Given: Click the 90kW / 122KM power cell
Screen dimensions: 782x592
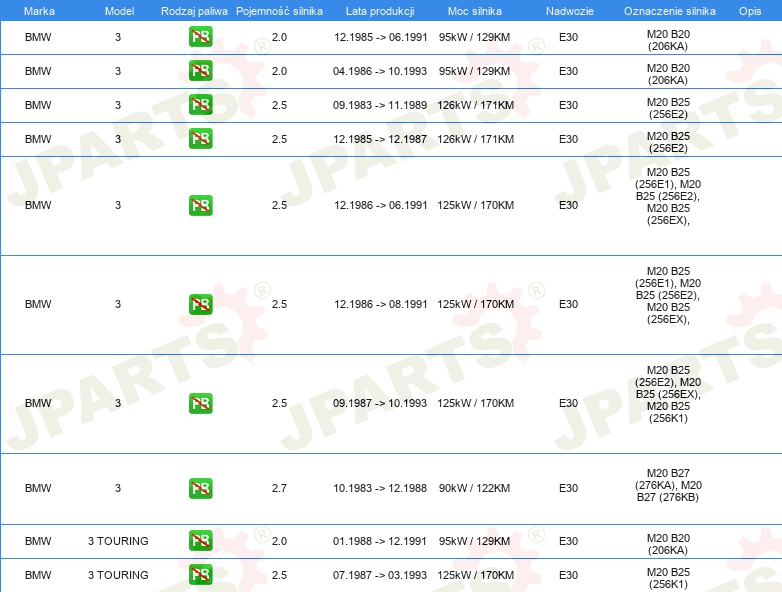Looking at the screenshot, I should 474,488.
